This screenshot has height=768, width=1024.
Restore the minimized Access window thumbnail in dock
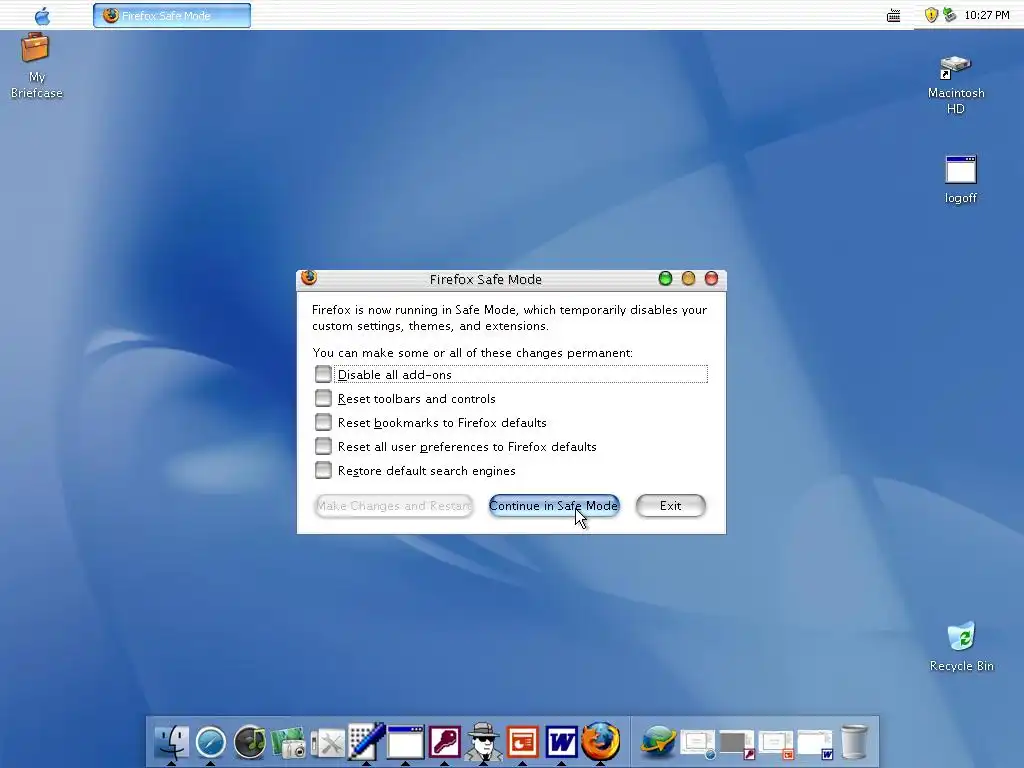737,744
